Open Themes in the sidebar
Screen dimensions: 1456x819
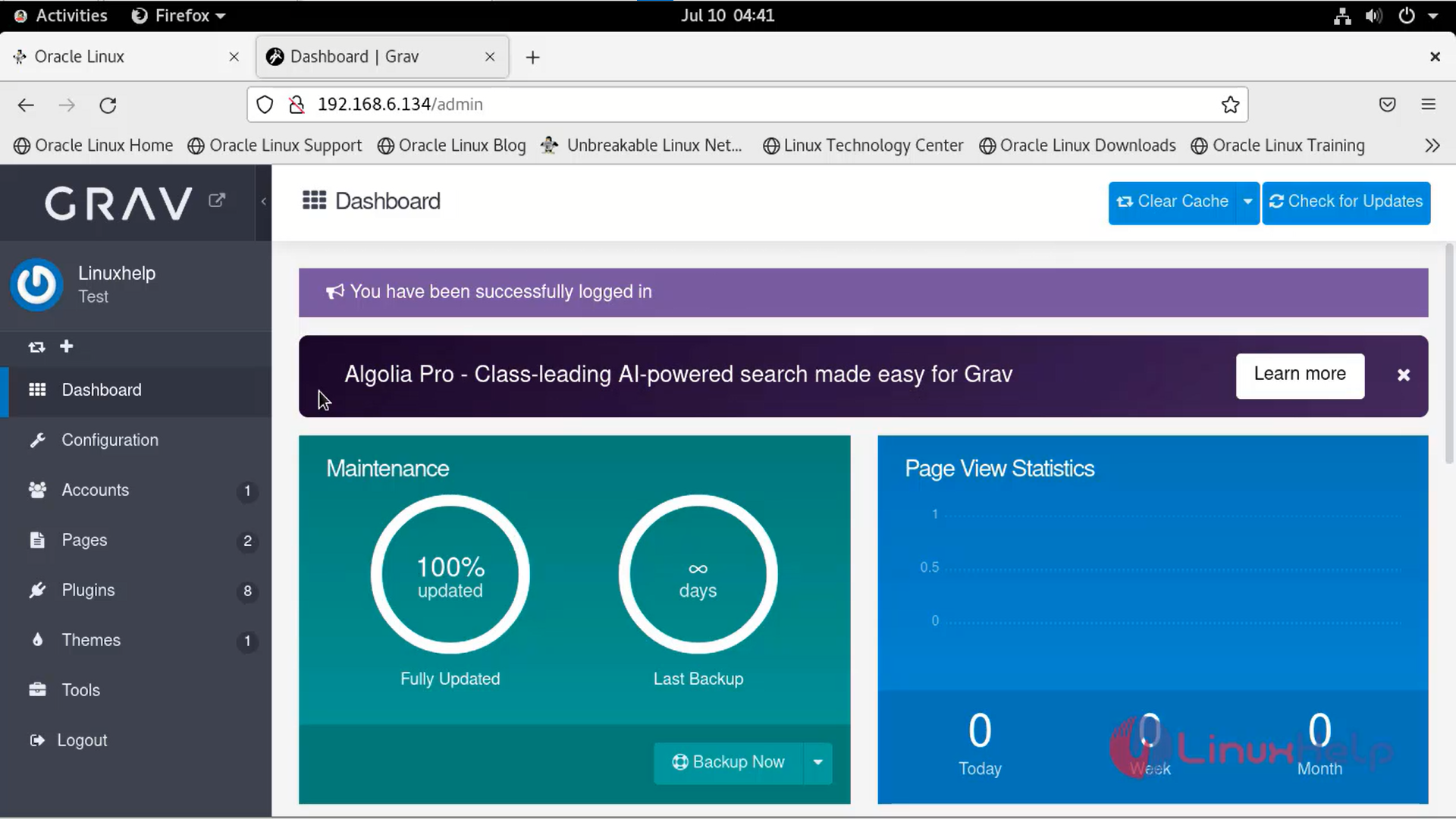pyautogui.click(x=136, y=640)
